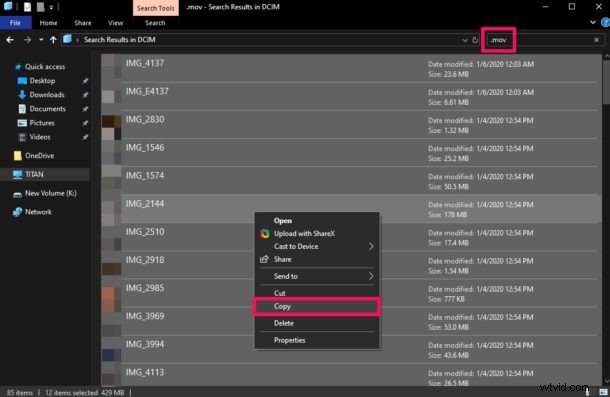Open the Home ribbon tab

[x=48, y=23]
